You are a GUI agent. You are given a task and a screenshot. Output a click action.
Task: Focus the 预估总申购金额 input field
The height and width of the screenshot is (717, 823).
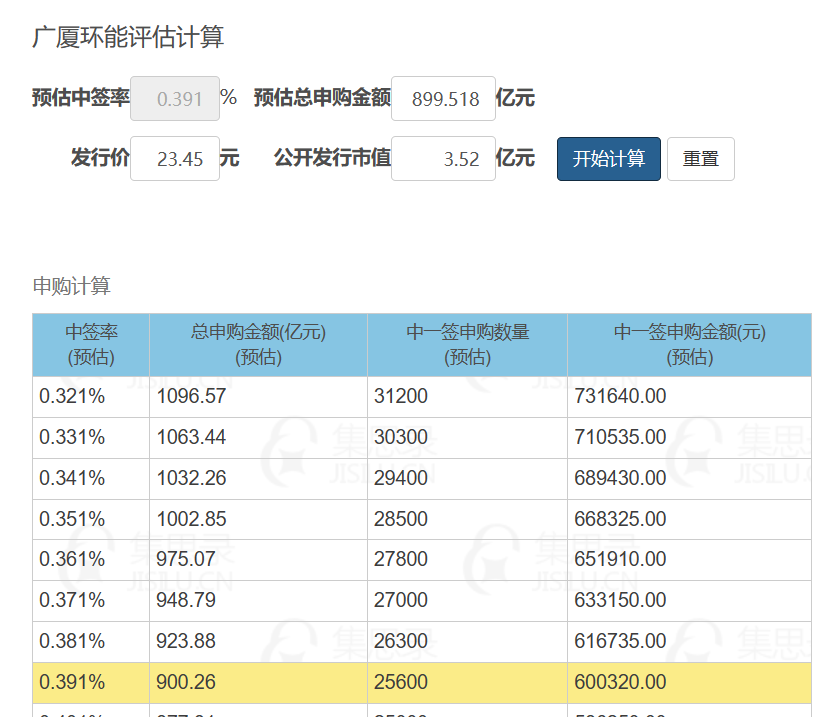coord(443,99)
